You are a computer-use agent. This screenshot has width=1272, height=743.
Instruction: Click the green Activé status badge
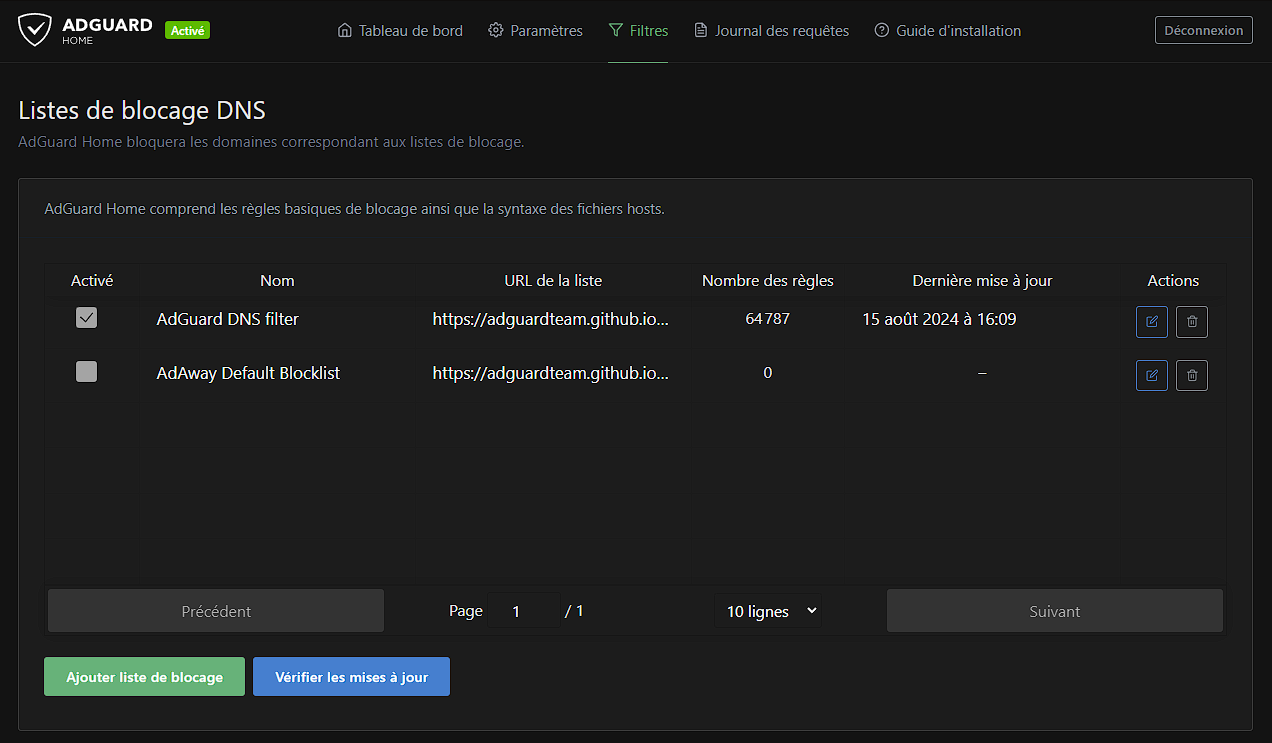[187, 31]
